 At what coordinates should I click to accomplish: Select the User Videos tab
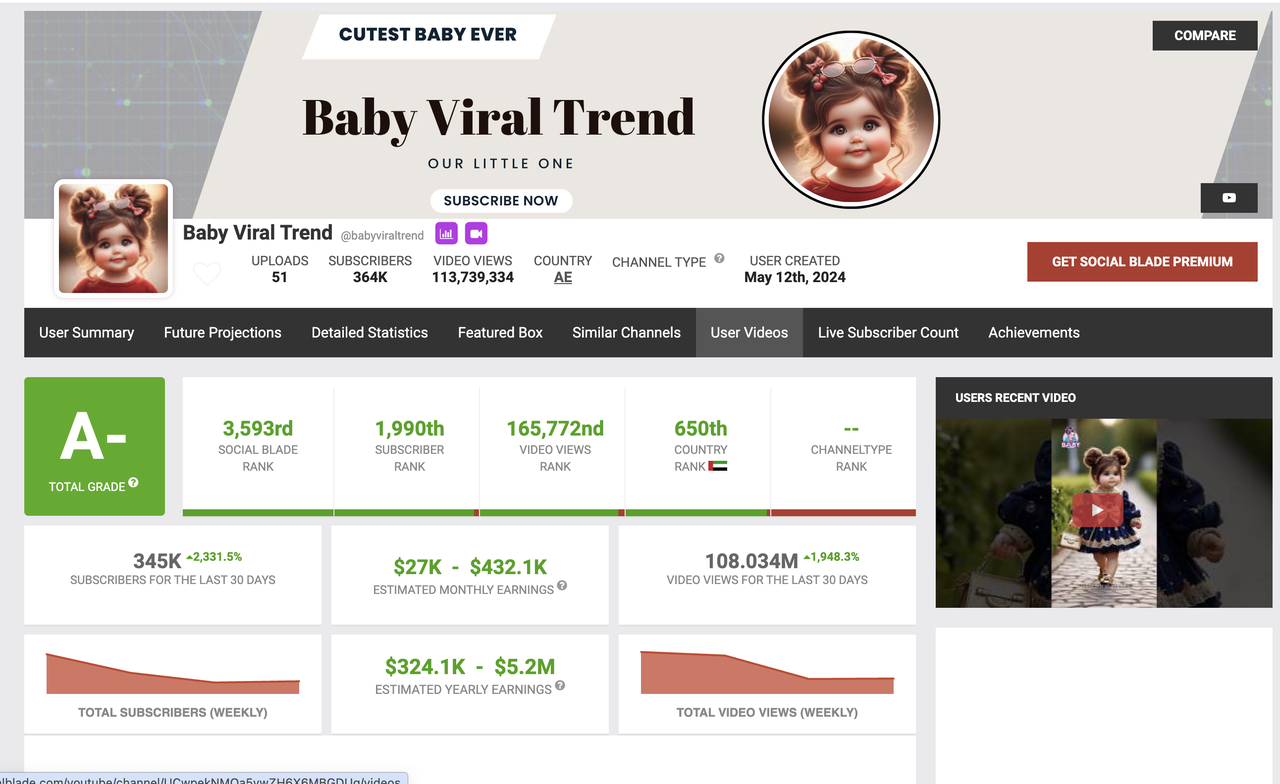tap(749, 333)
